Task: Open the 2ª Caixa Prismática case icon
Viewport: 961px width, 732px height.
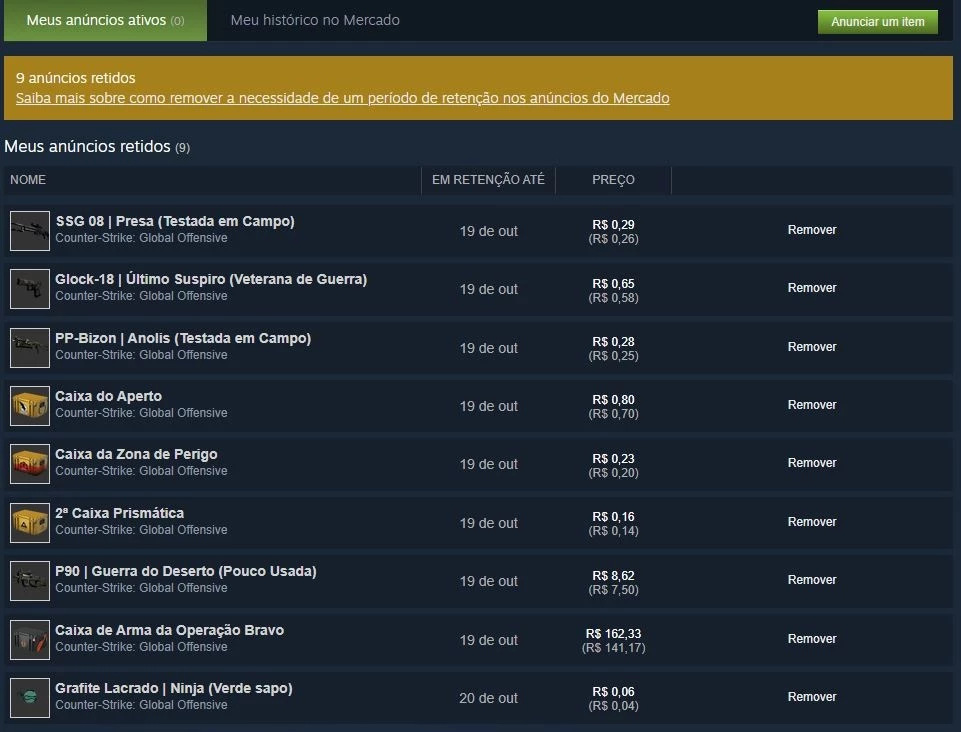Action: (29, 523)
